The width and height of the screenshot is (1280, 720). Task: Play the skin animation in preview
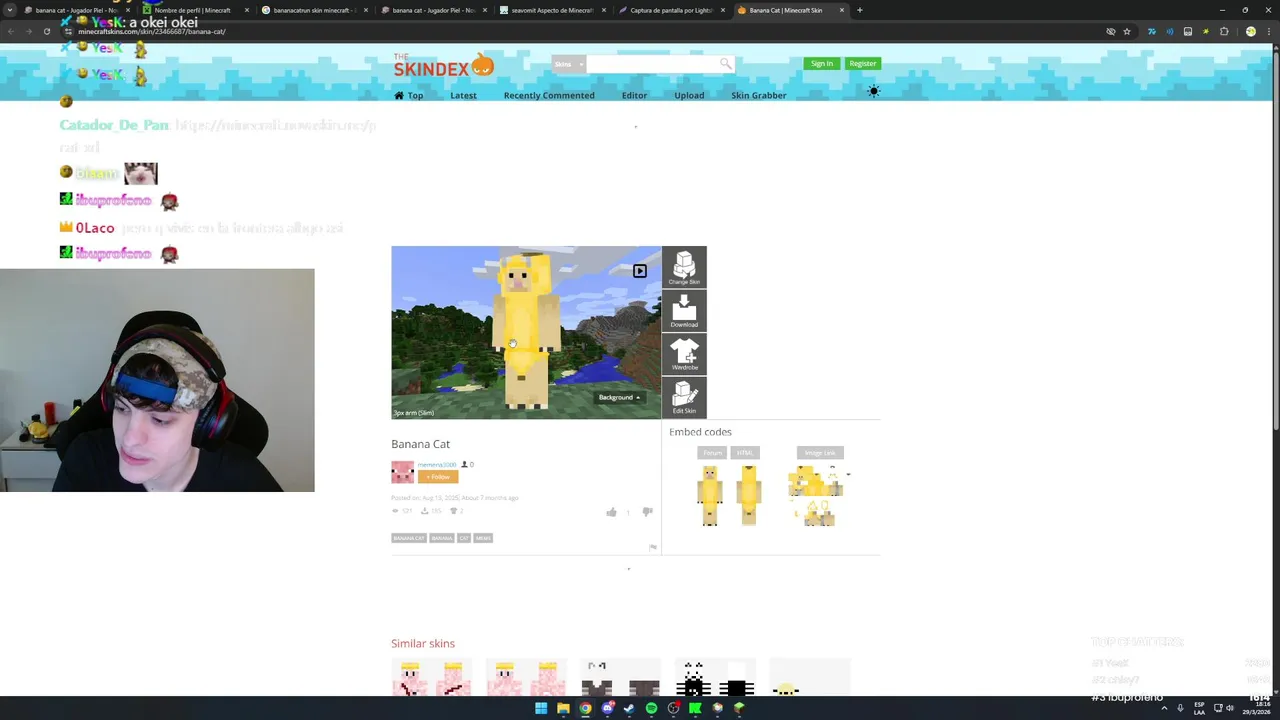point(640,271)
